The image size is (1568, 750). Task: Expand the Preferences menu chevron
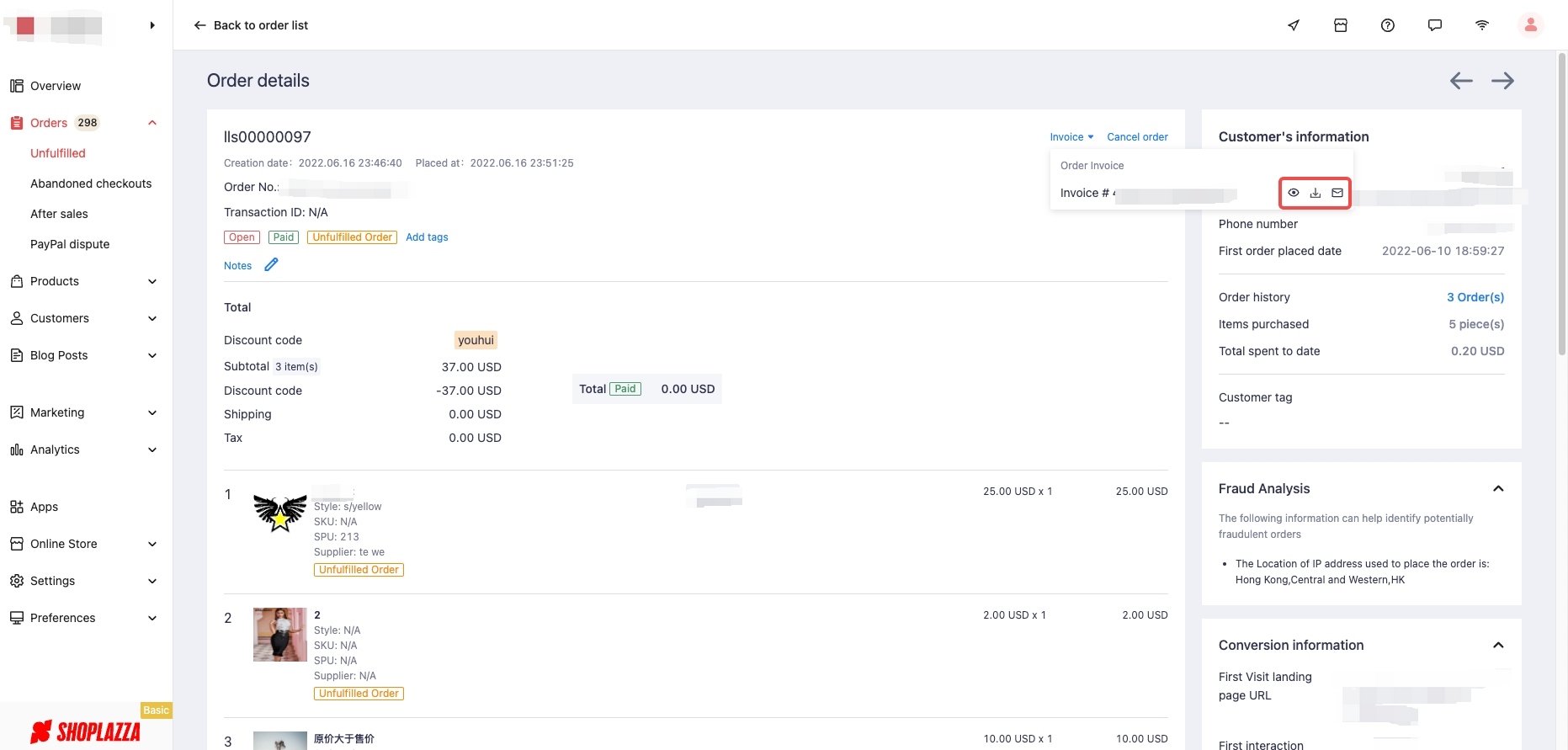click(152, 618)
